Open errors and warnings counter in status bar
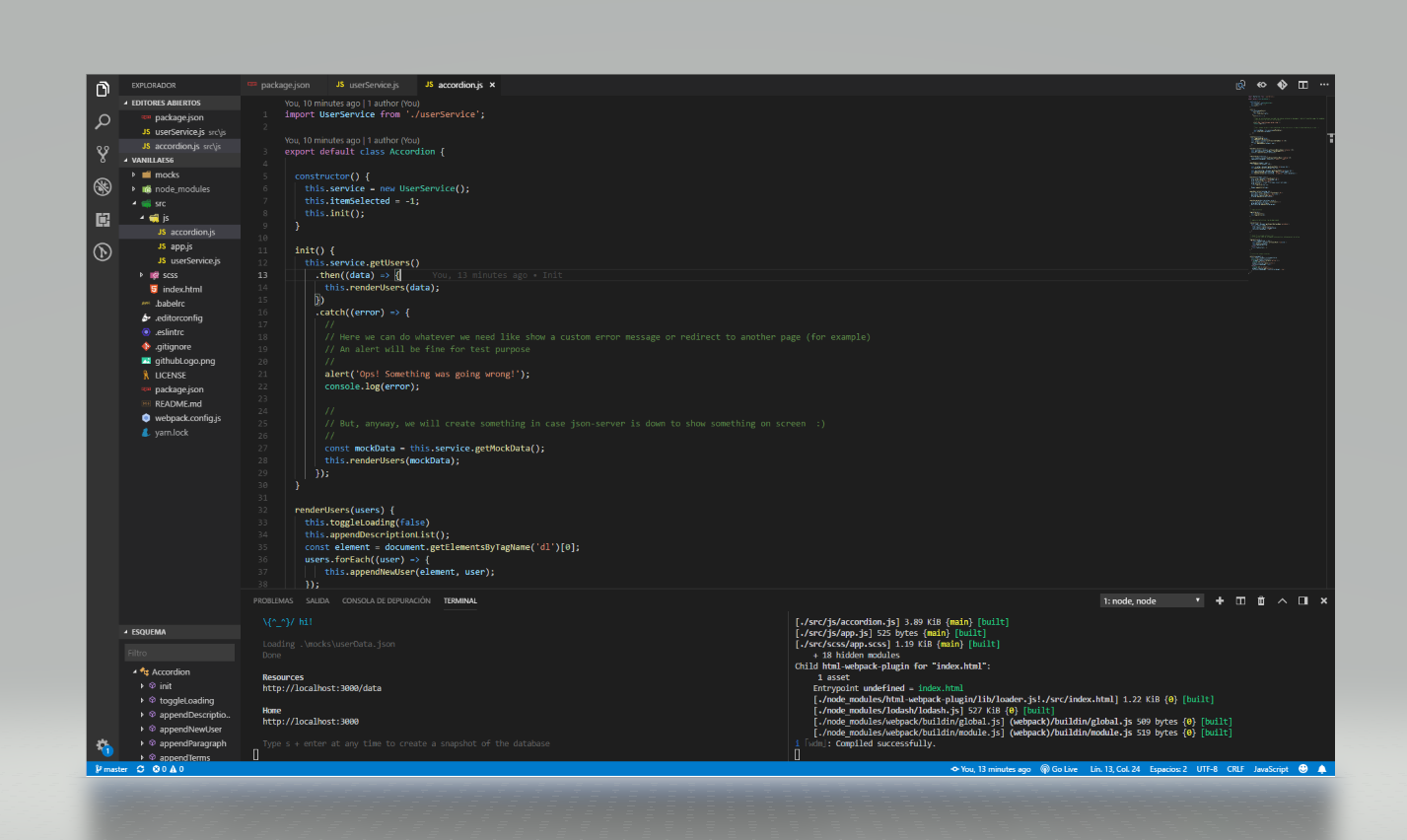1407x840 pixels. (168, 769)
